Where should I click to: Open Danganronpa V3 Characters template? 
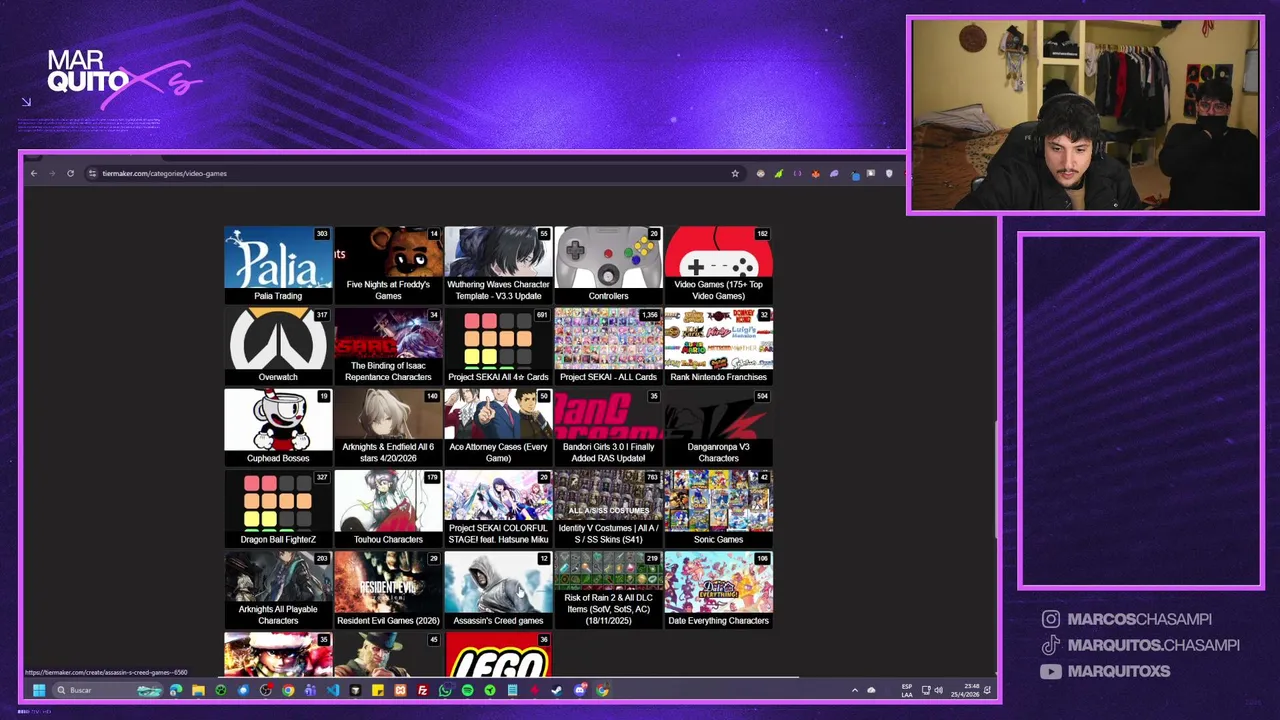718,427
